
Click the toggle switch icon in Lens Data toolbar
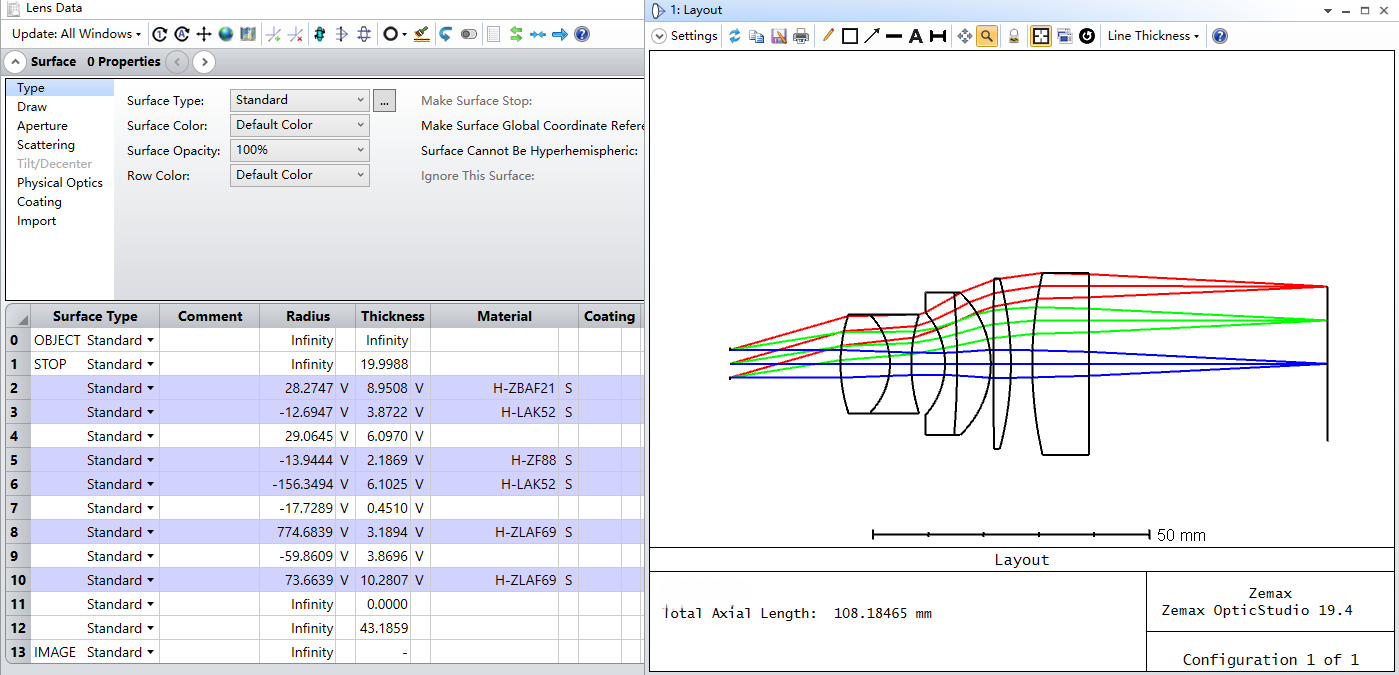click(469, 34)
